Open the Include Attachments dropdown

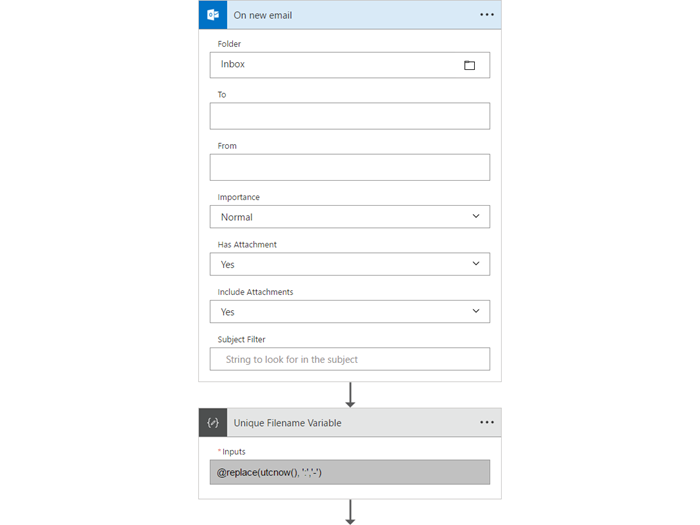click(475, 312)
